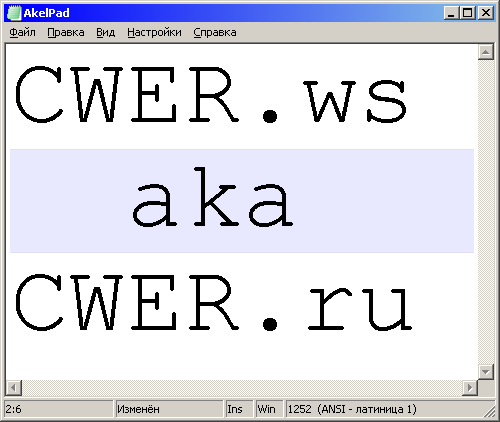Click the window resize grip corner

[489, 411]
